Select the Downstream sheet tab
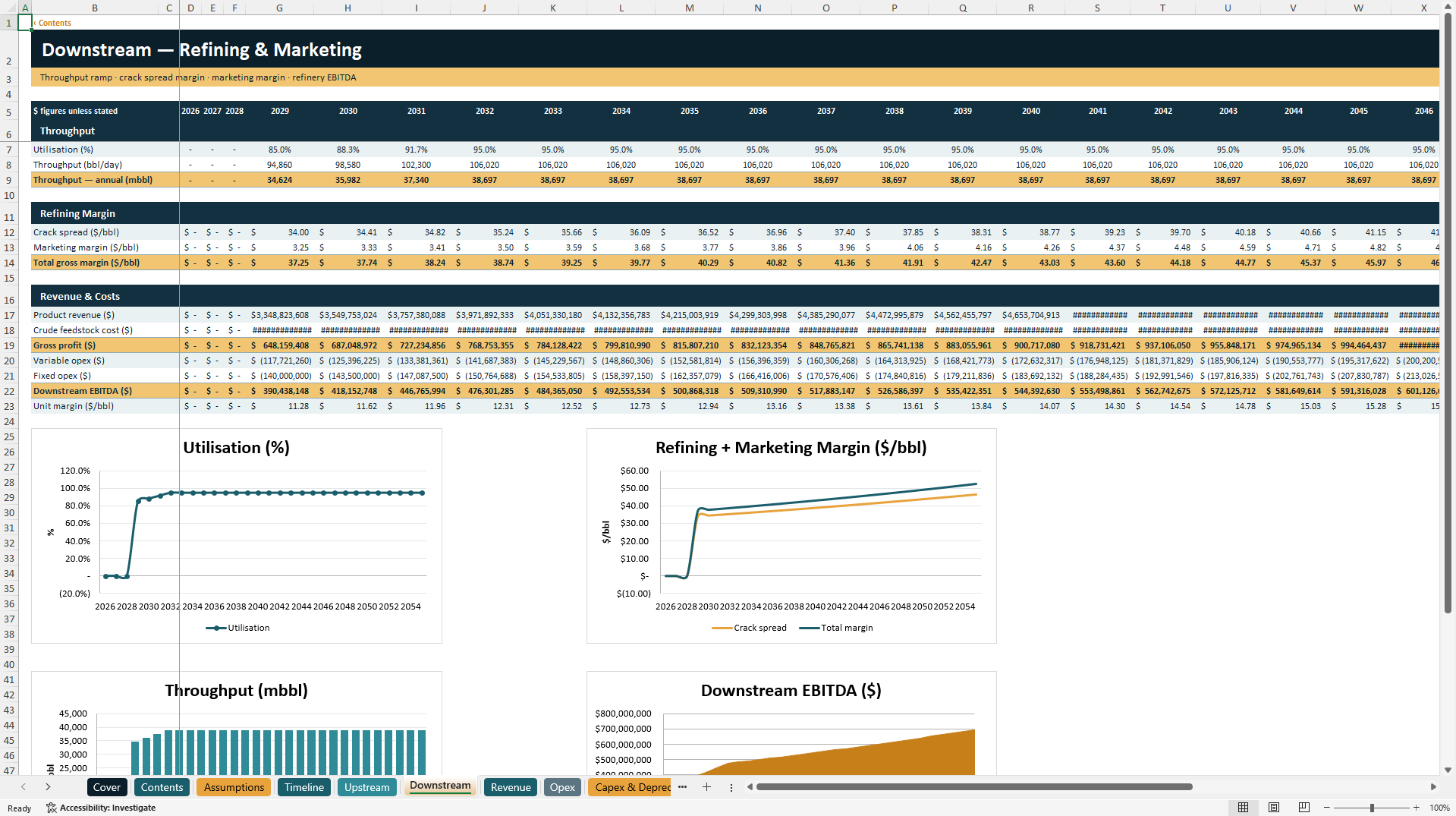1456x816 pixels. click(x=440, y=786)
